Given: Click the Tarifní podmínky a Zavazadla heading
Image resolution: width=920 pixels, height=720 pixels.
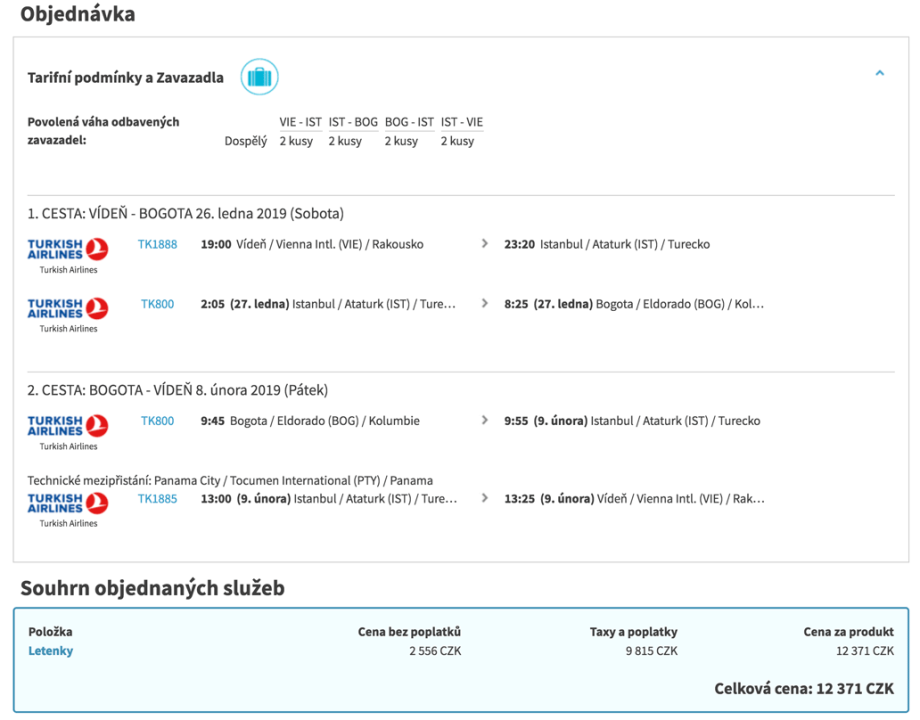Looking at the screenshot, I should [125, 77].
